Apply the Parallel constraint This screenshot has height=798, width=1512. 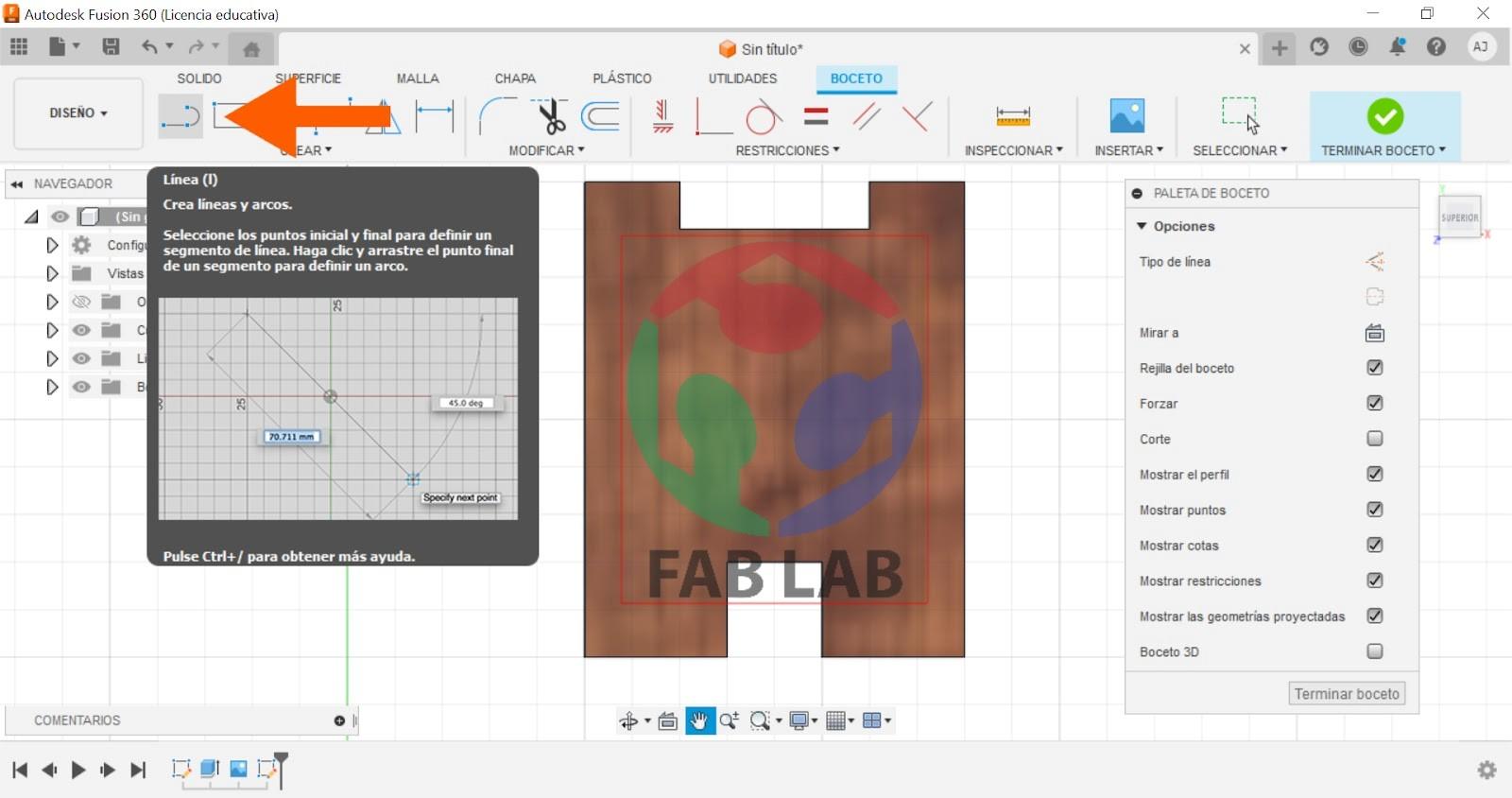point(867,116)
